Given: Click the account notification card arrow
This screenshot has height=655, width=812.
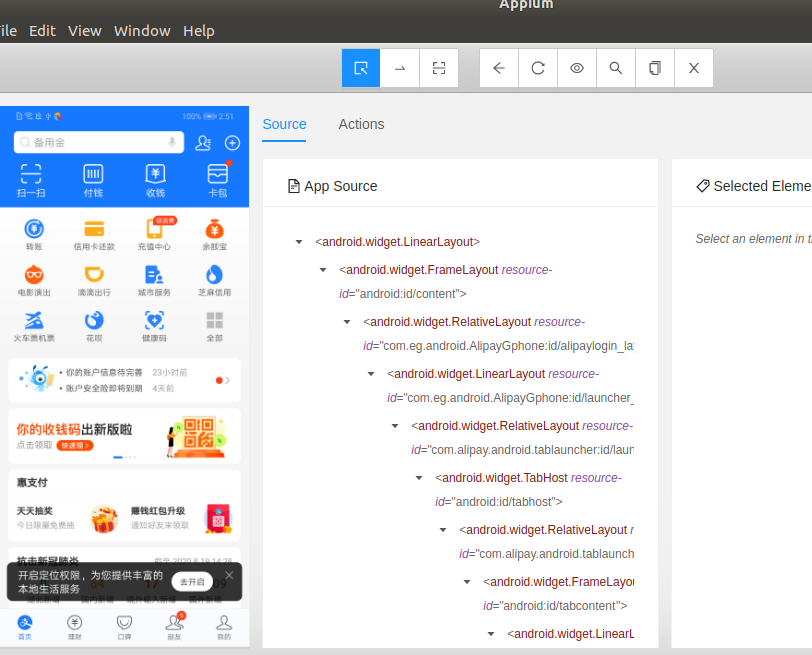Looking at the screenshot, I should (227, 381).
